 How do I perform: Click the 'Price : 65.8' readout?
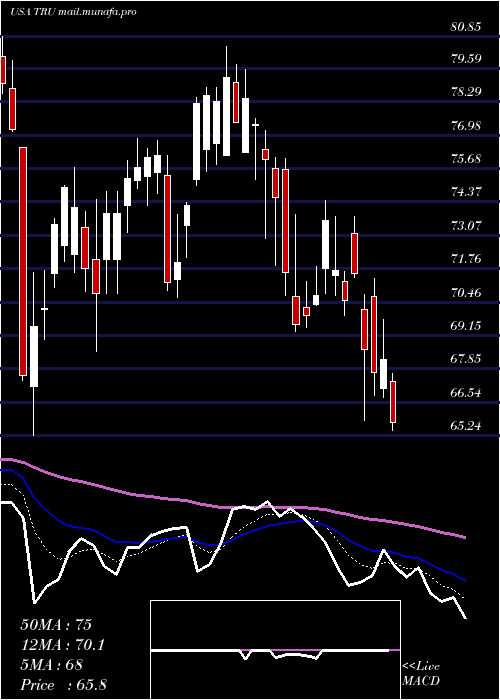click(63, 685)
